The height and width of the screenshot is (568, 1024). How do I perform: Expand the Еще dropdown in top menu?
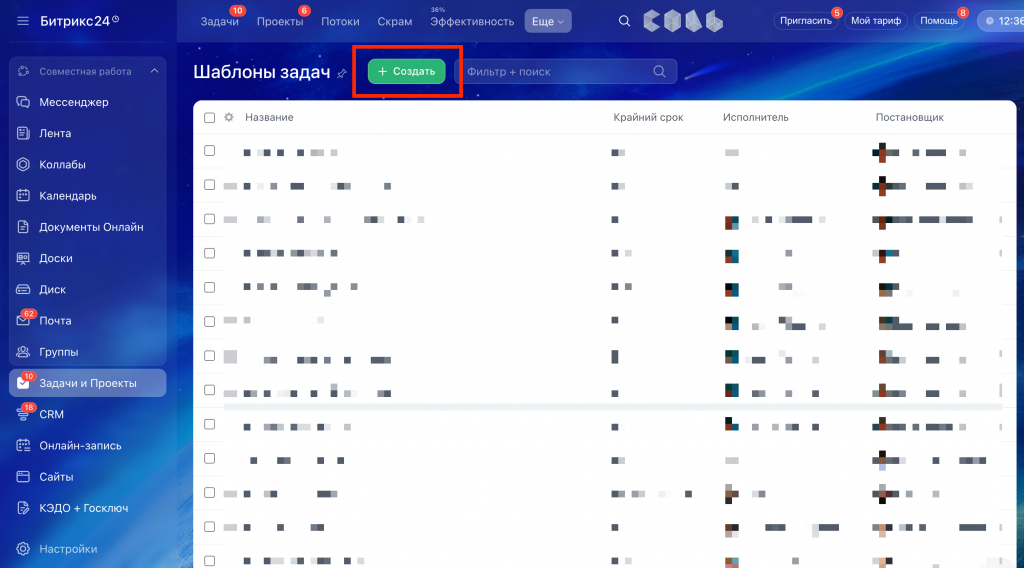click(547, 21)
